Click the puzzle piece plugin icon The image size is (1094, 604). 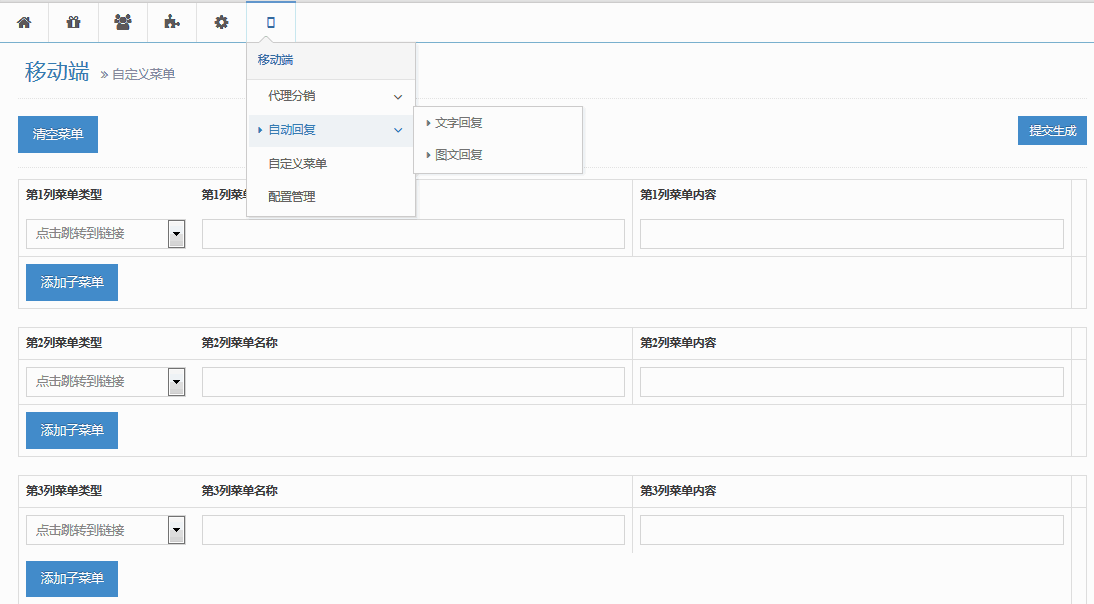pos(172,22)
